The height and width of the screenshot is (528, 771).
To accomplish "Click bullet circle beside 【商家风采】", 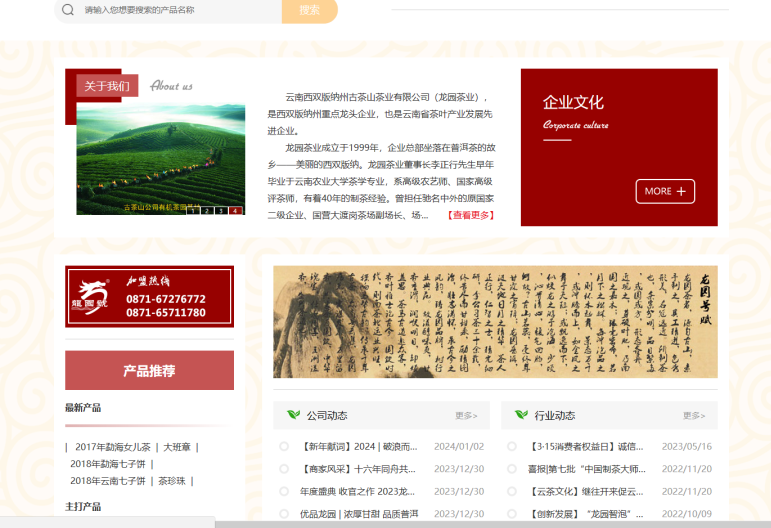I will pyautogui.click(x=284, y=469).
